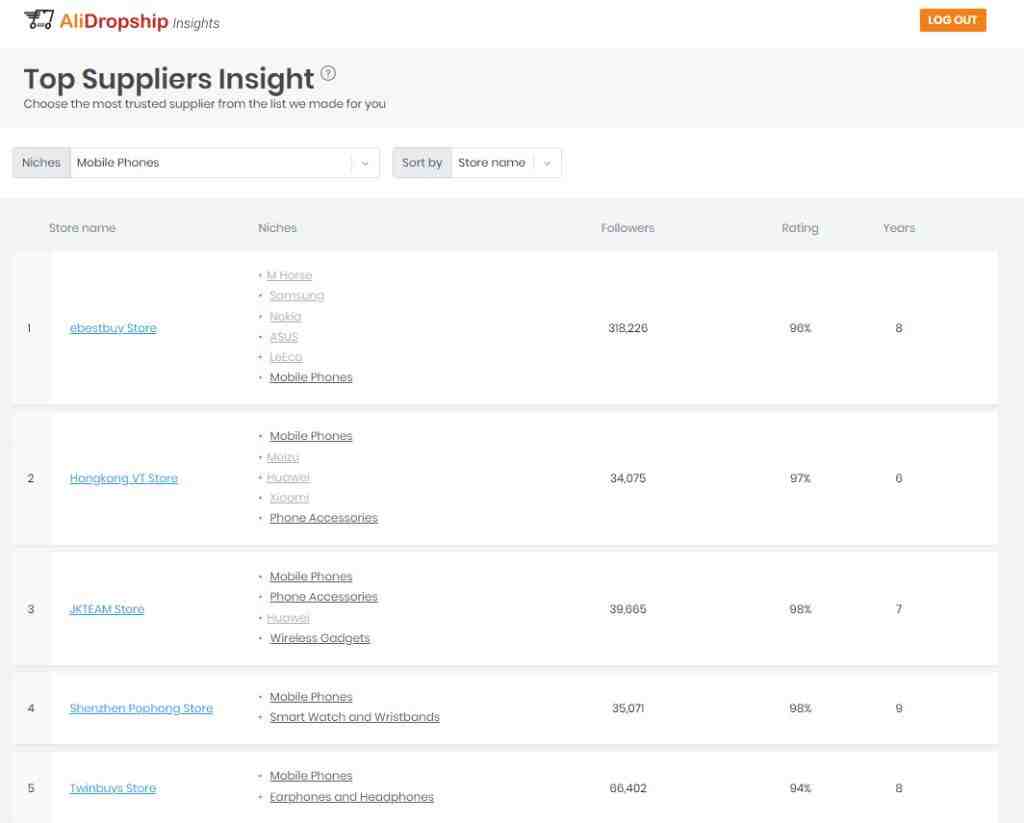Viewport: 1024px width, 823px height.
Task: Click Mobile Phones niche under JKTEAM Store
Action: click(x=311, y=576)
